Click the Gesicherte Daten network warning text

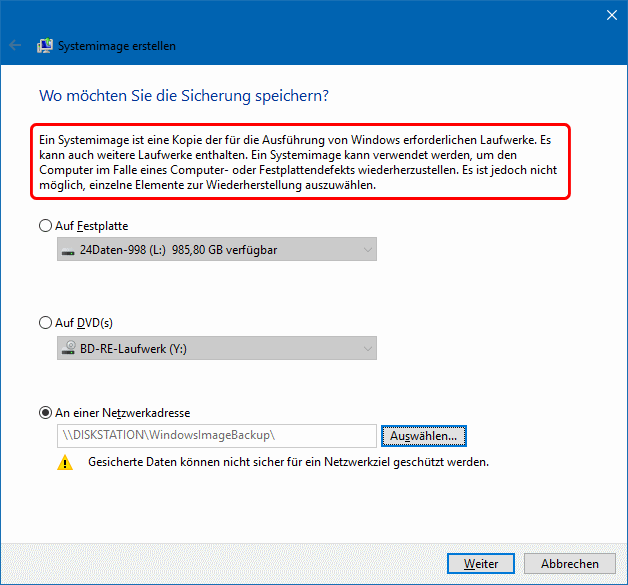click(288, 463)
